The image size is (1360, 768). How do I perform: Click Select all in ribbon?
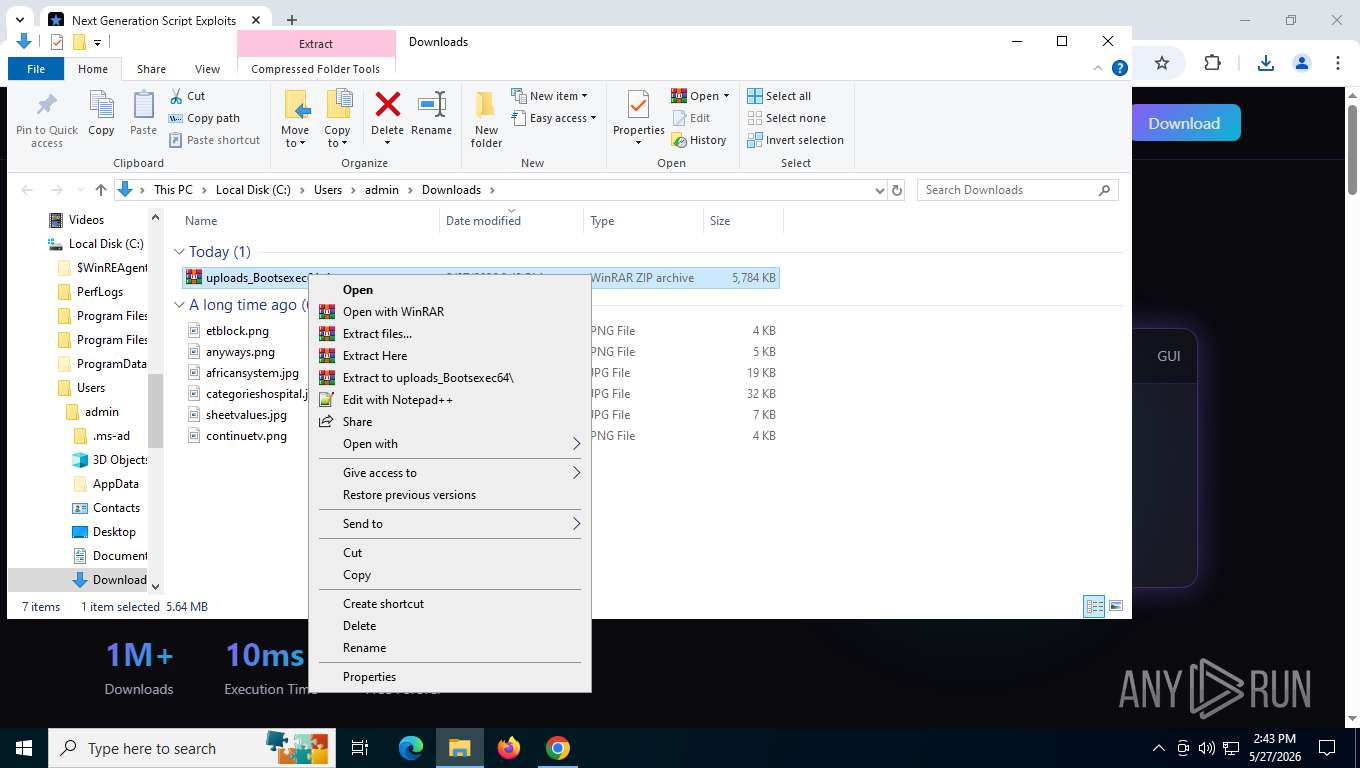click(779, 96)
